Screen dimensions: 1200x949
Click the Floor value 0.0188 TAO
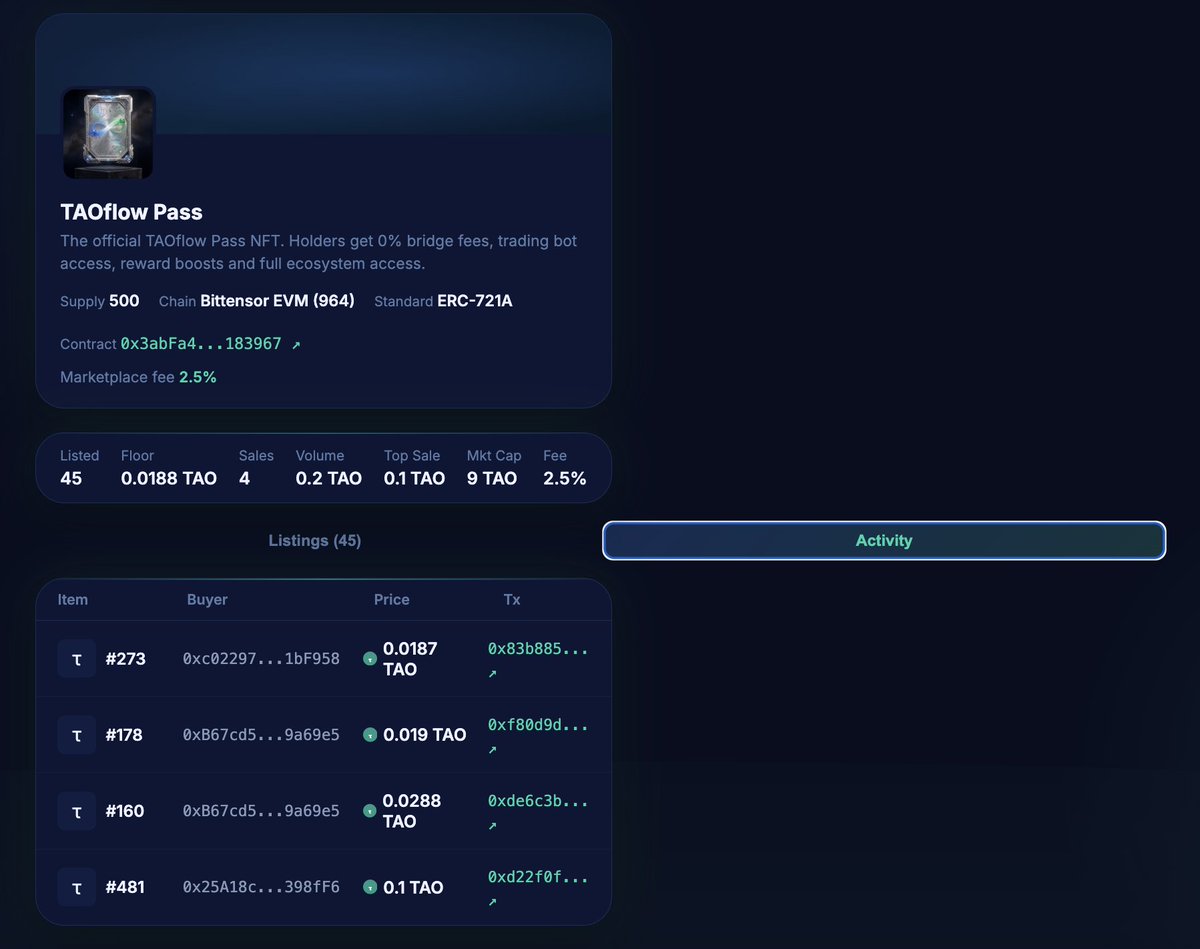tap(169, 478)
